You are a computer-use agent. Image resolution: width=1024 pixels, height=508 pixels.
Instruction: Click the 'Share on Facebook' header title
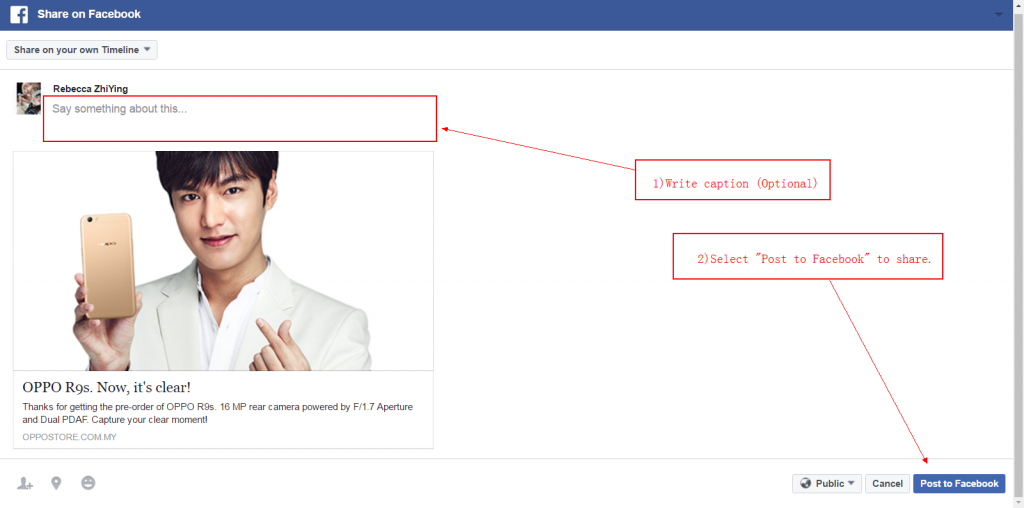(x=89, y=14)
